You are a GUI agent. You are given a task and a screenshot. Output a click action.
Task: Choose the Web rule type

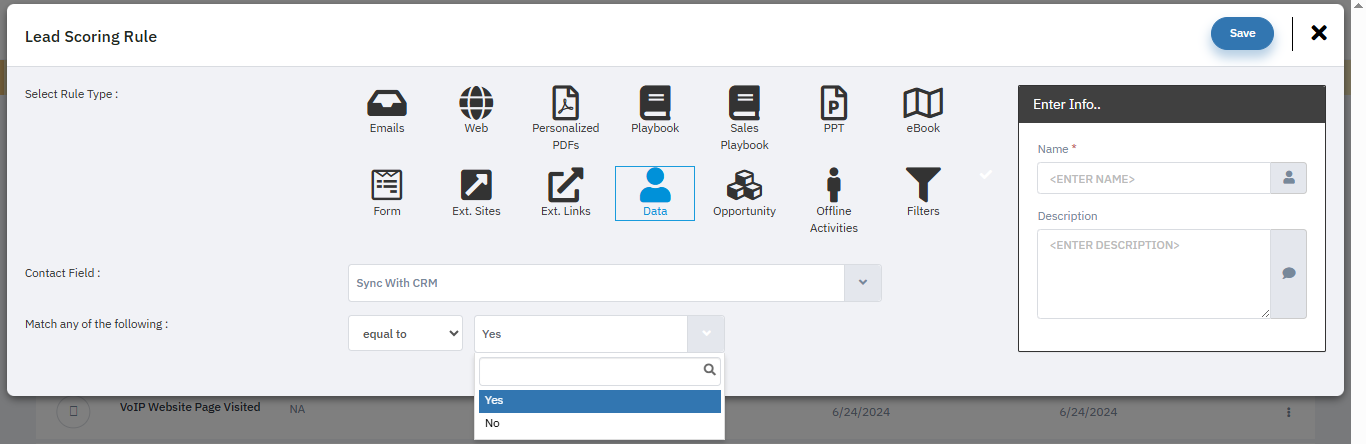(476, 103)
